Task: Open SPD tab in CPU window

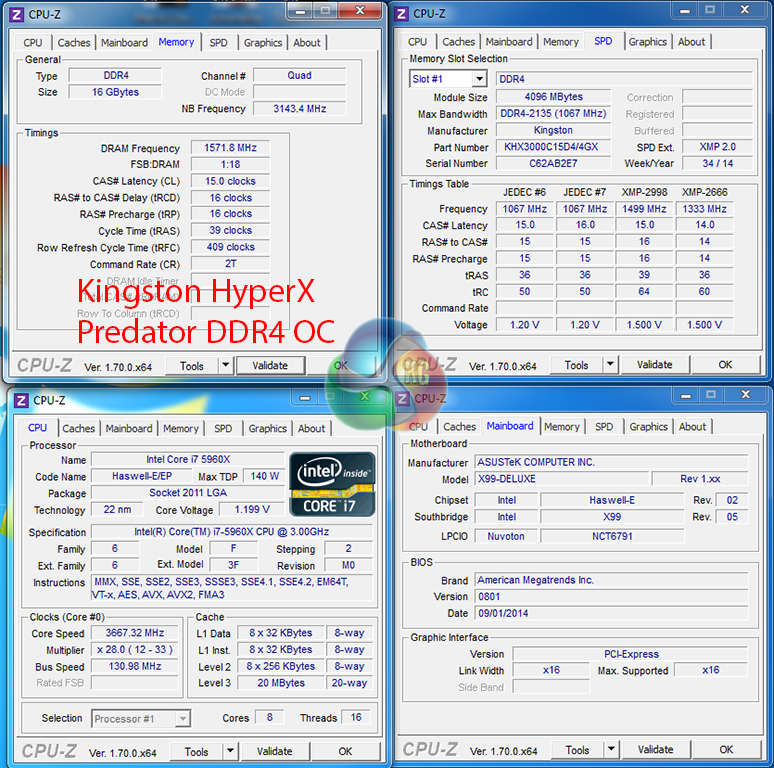Action: (x=223, y=428)
